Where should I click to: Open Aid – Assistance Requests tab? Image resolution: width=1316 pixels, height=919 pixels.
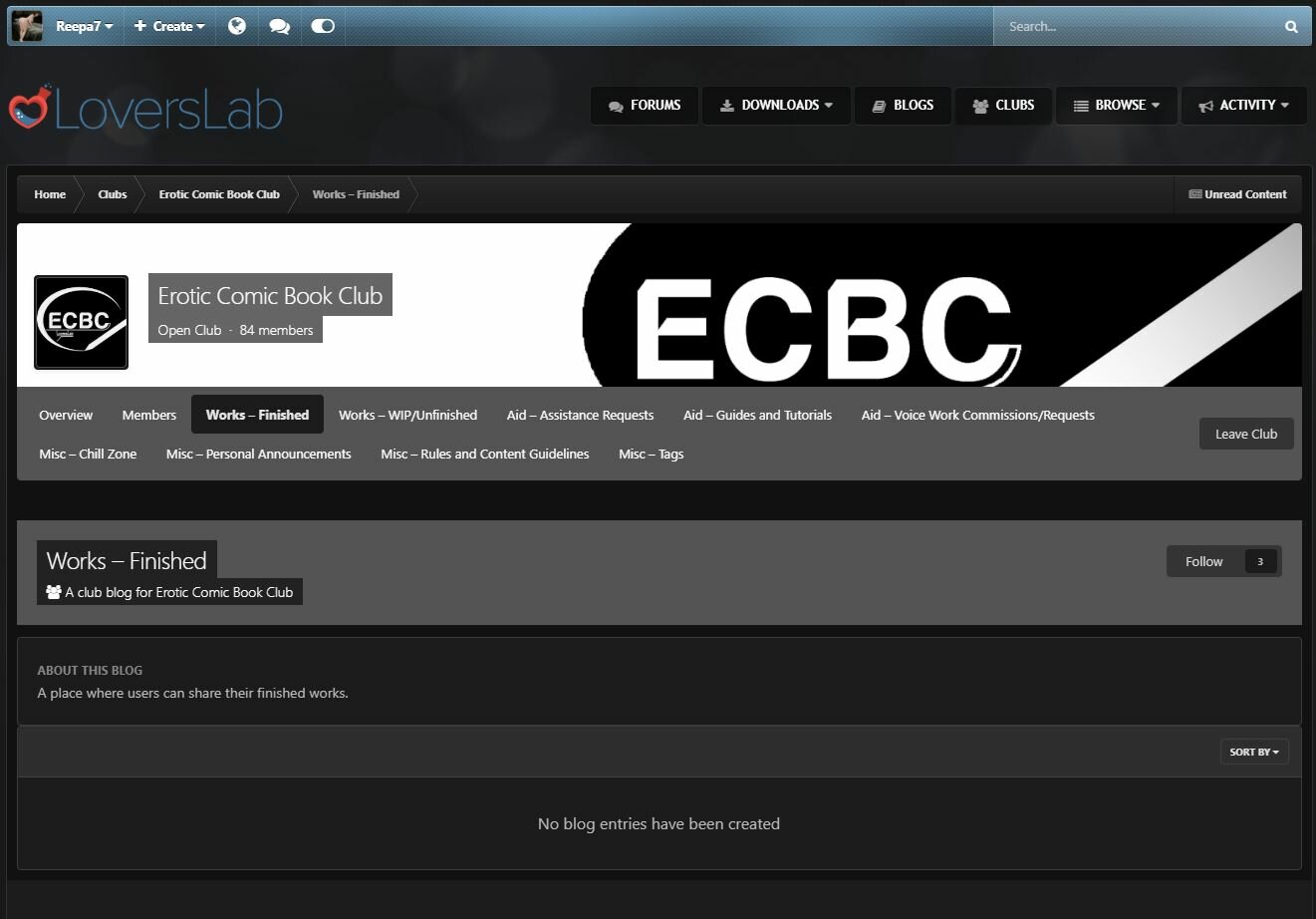click(x=580, y=415)
